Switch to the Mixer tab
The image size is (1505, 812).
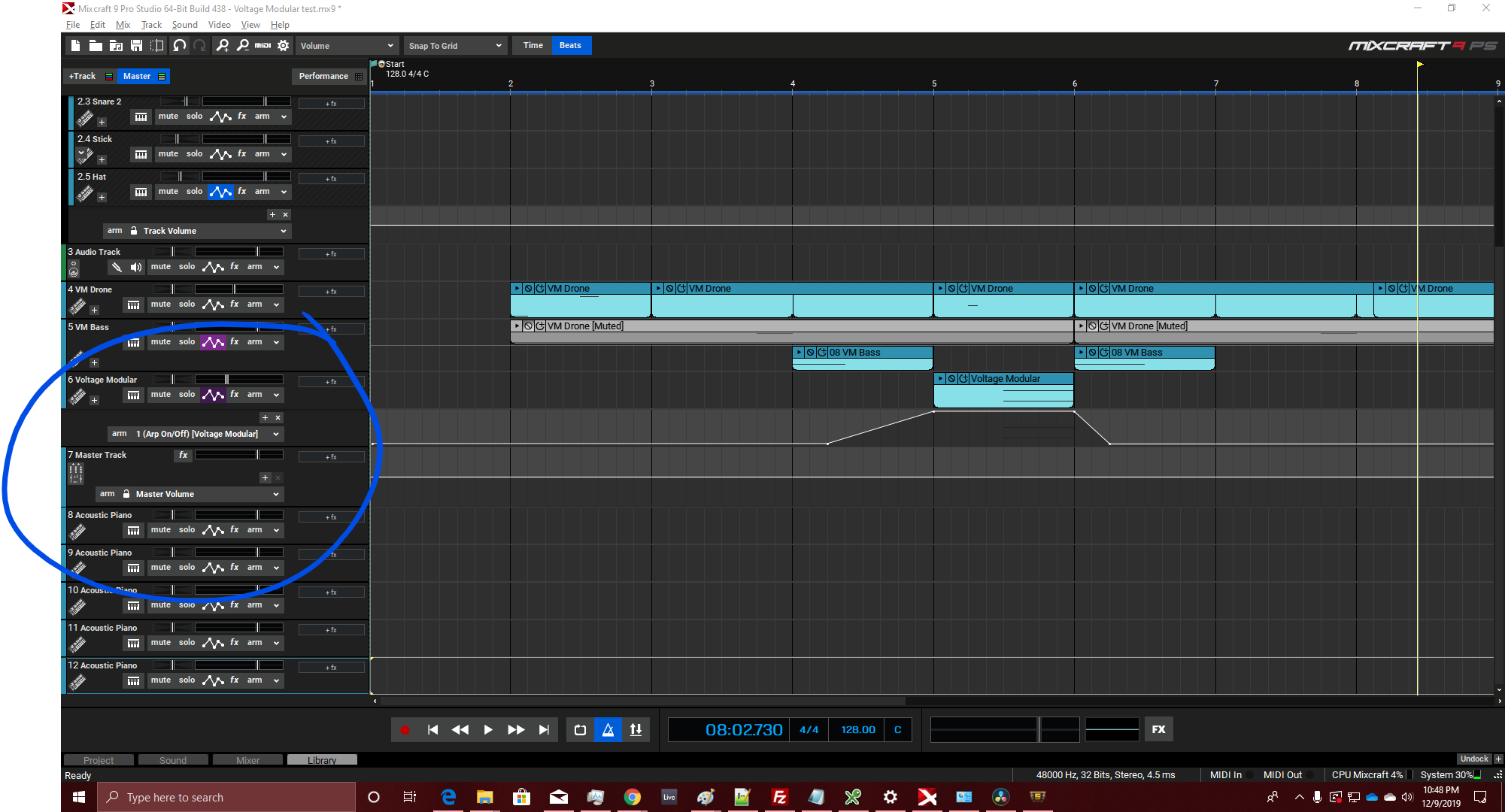(247, 760)
